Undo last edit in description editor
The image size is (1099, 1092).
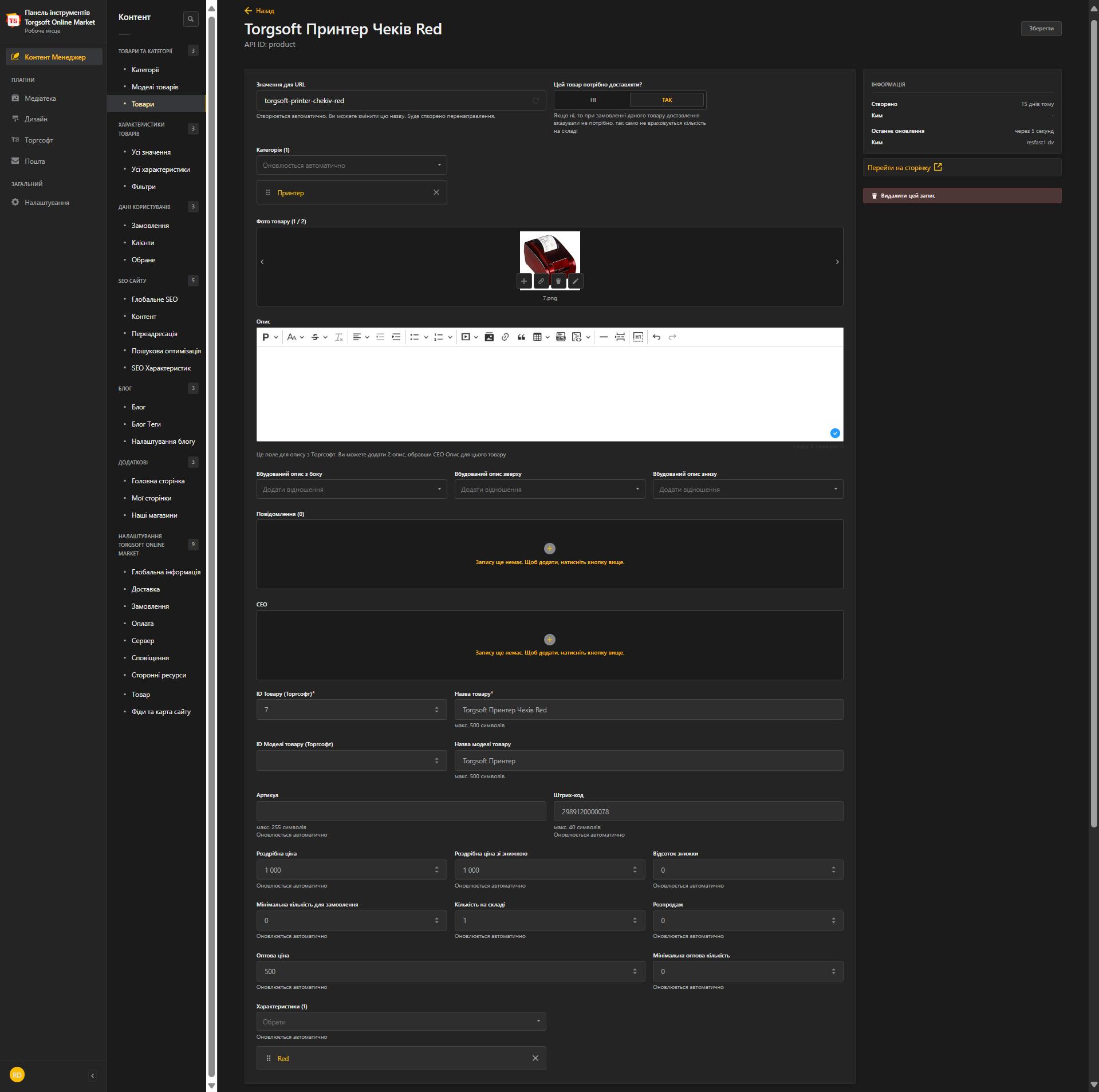click(657, 337)
